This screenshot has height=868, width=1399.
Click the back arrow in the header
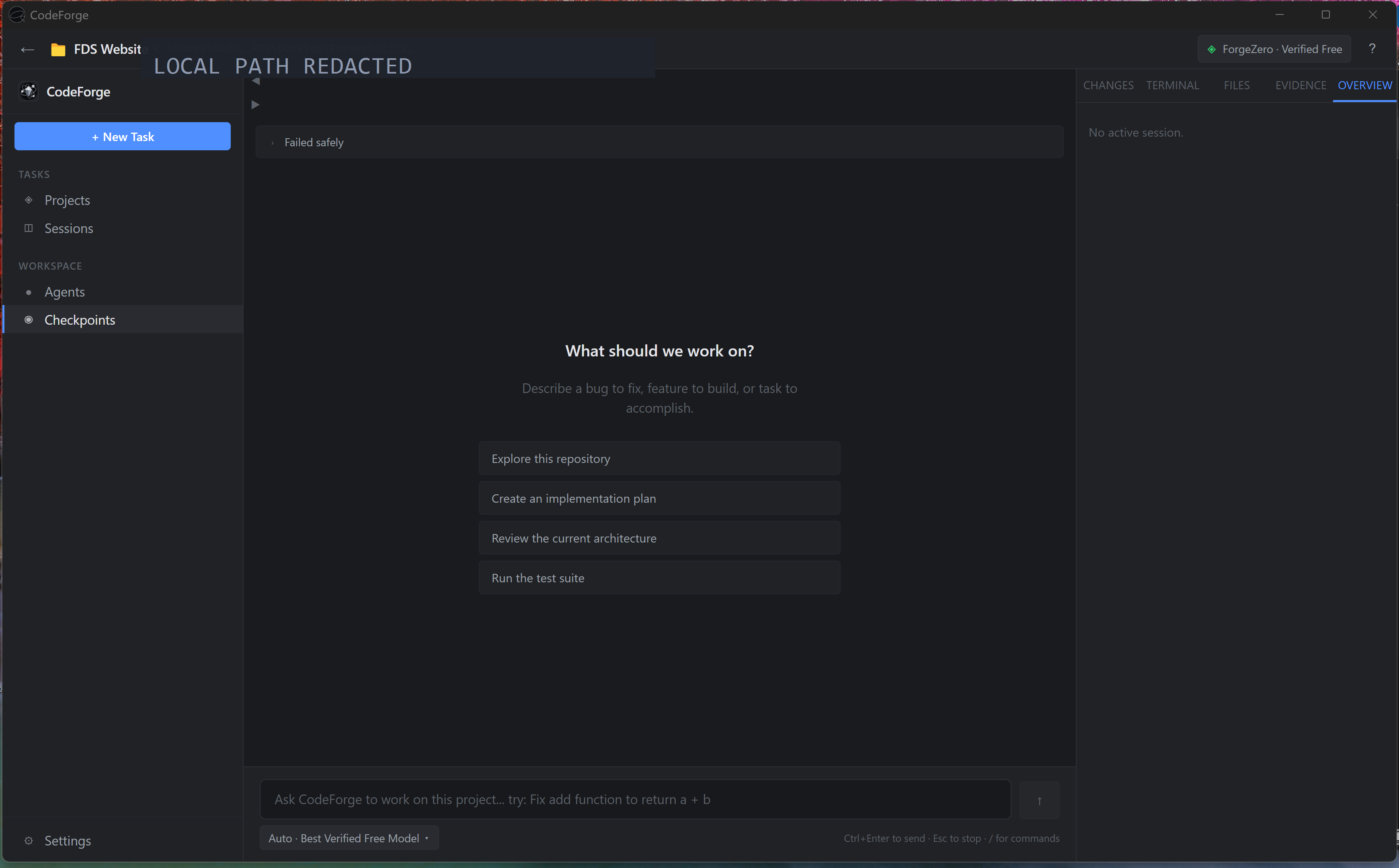[27, 50]
